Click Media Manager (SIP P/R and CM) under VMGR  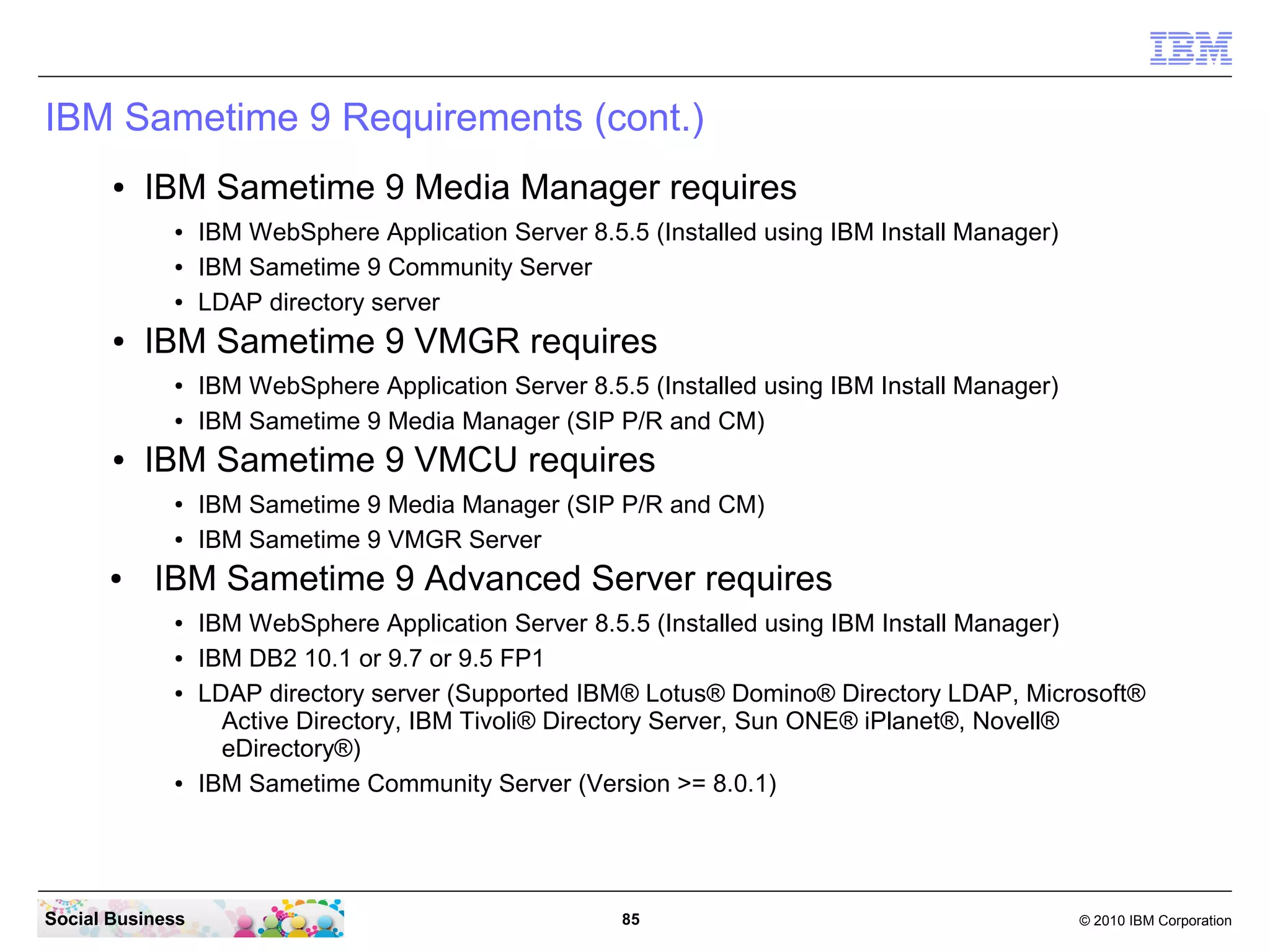(x=481, y=421)
